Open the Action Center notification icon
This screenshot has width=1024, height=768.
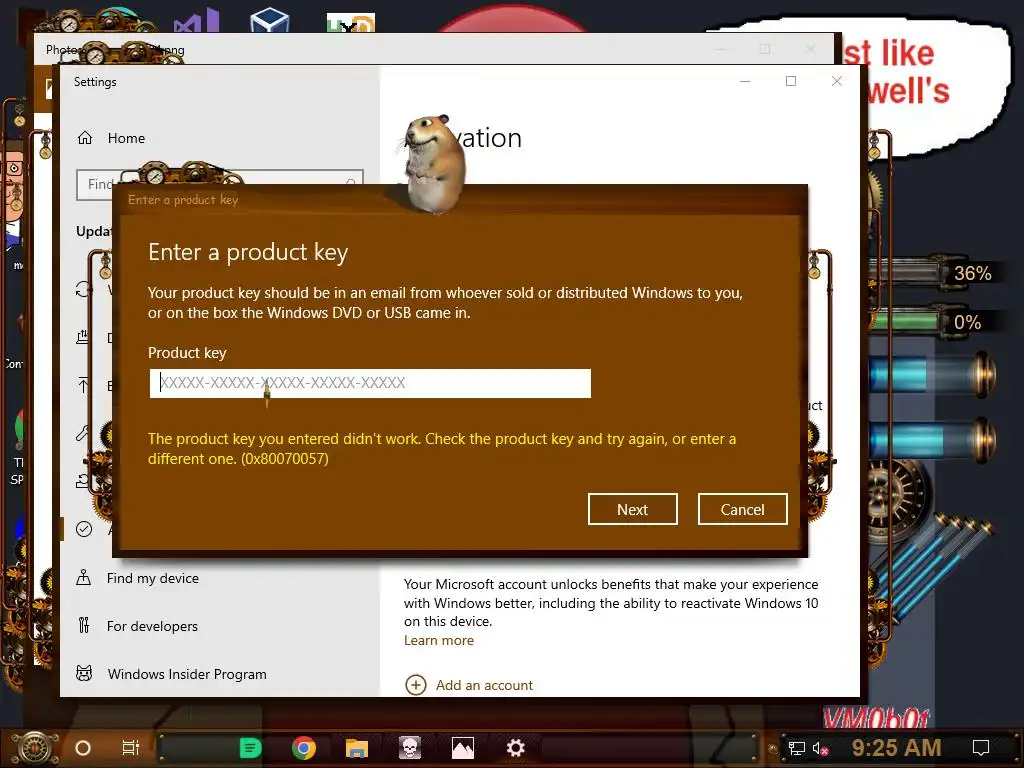tap(981, 748)
